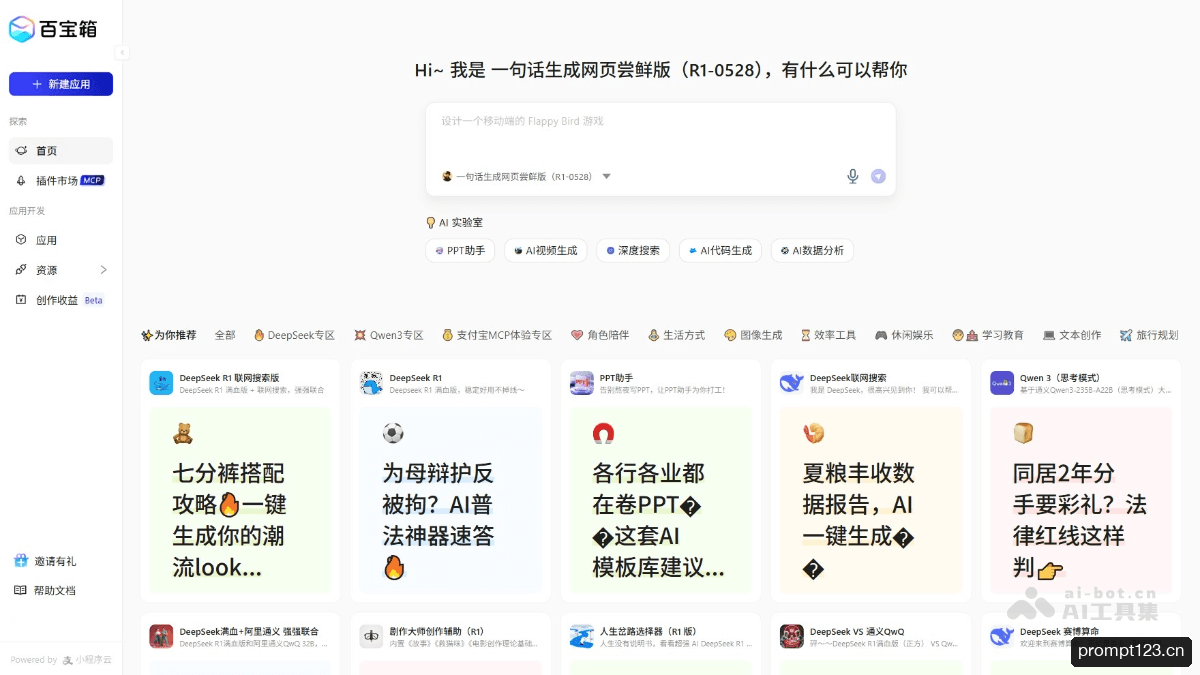Click the 百宝箱 logo icon

pos(22,29)
